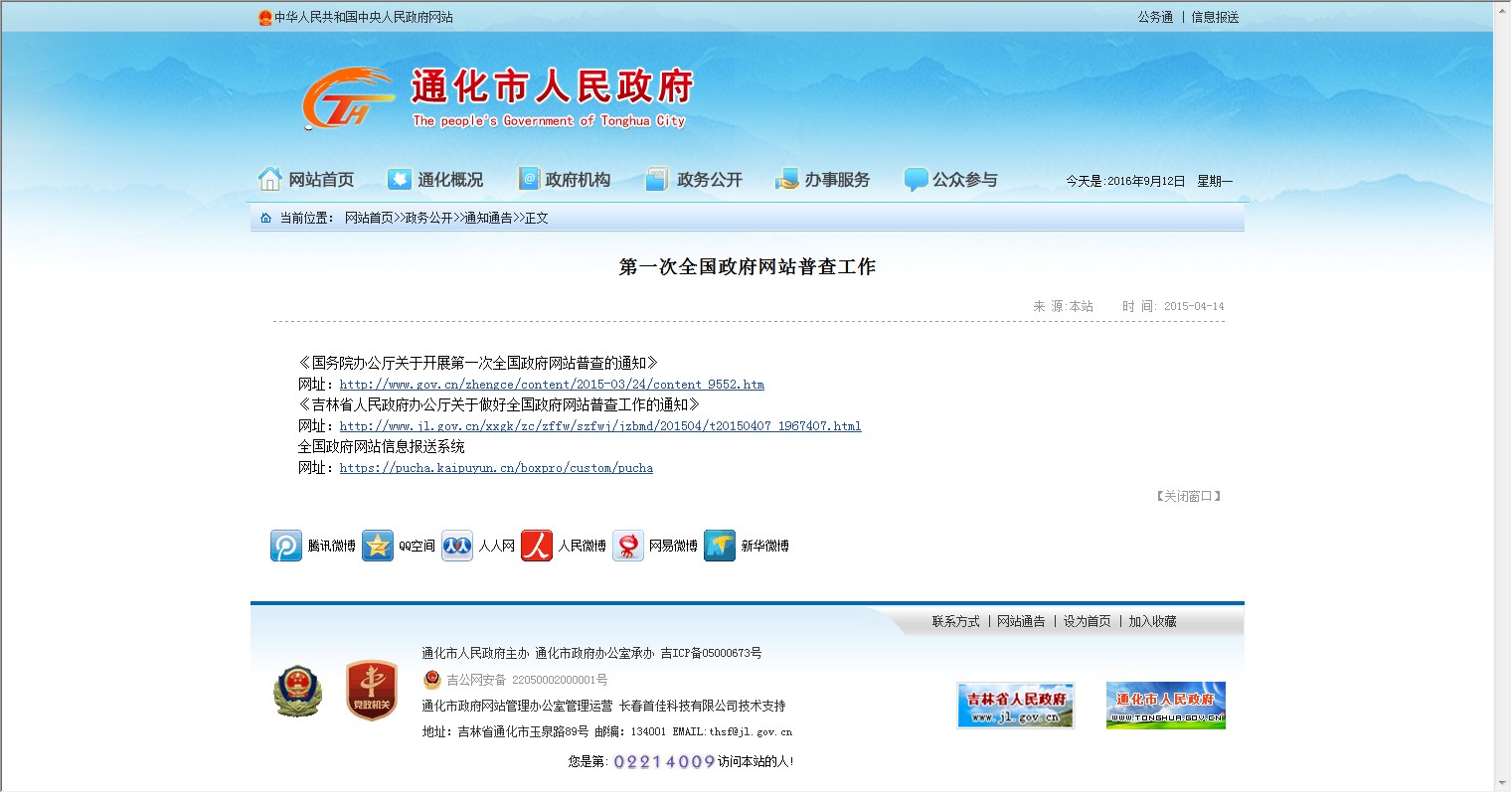Open the 网站首页 navigation menu item
The width and height of the screenshot is (1512, 793).
point(307,180)
